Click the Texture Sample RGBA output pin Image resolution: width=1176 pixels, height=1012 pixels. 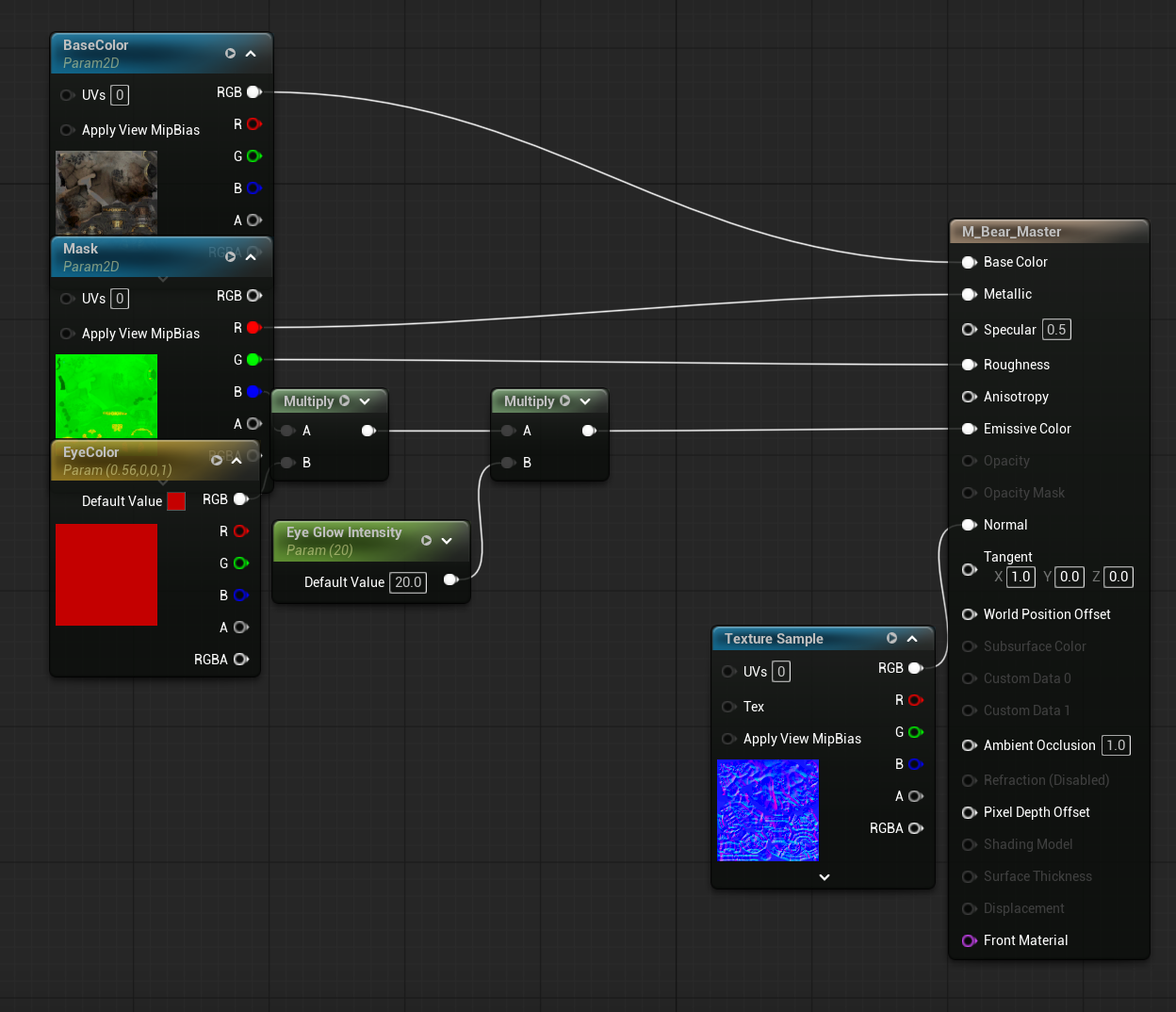tap(915, 828)
